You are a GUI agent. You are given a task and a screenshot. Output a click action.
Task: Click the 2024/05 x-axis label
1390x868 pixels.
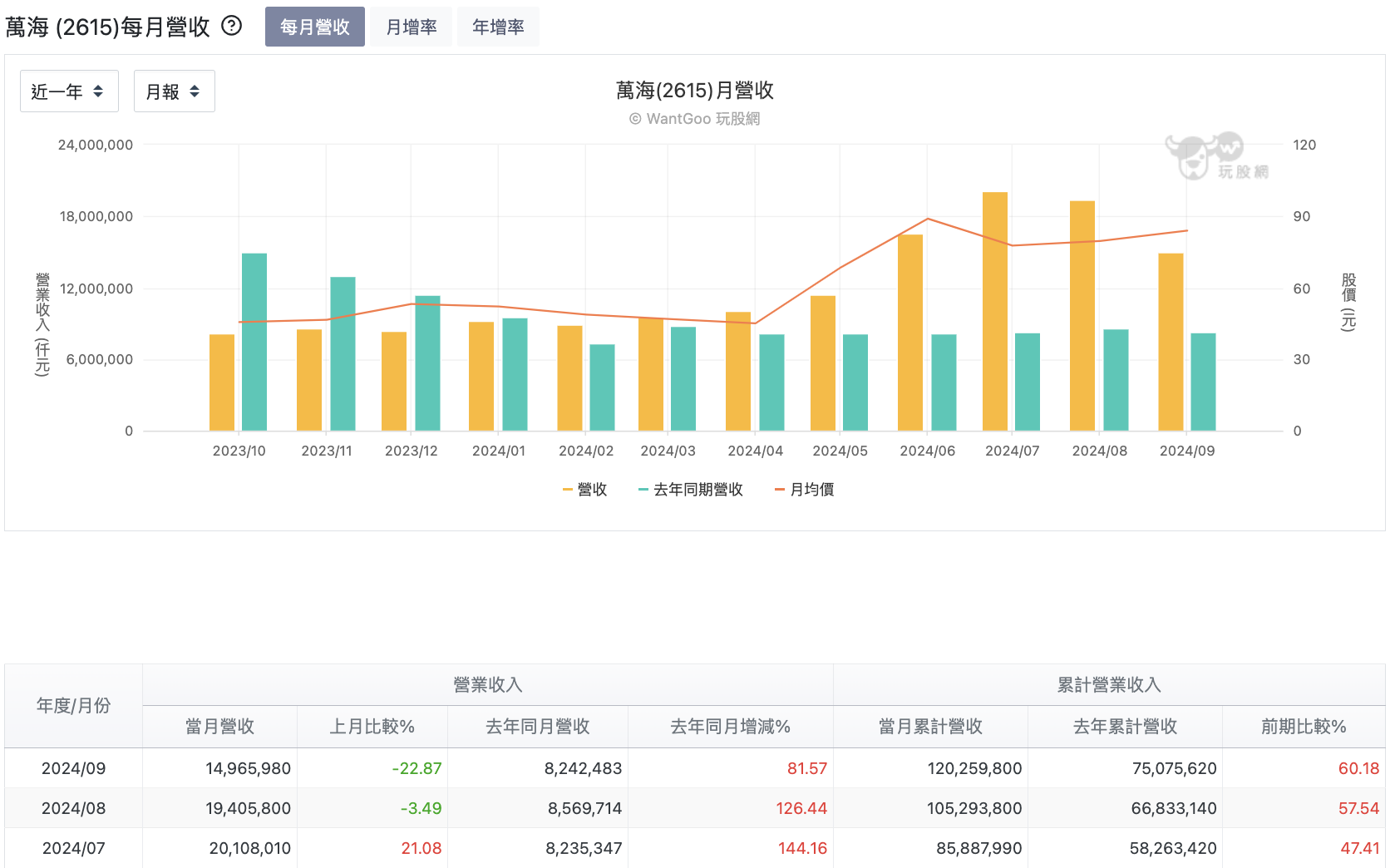click(x=840, y=451)
